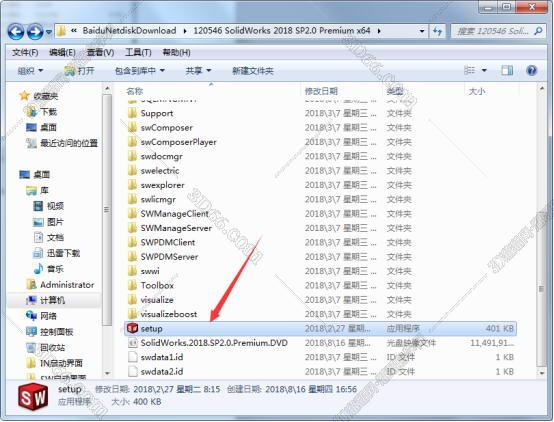This screenshot has height=422, width=554.
Task: Click the 打开 toolbar button
Action: (79, 71)
